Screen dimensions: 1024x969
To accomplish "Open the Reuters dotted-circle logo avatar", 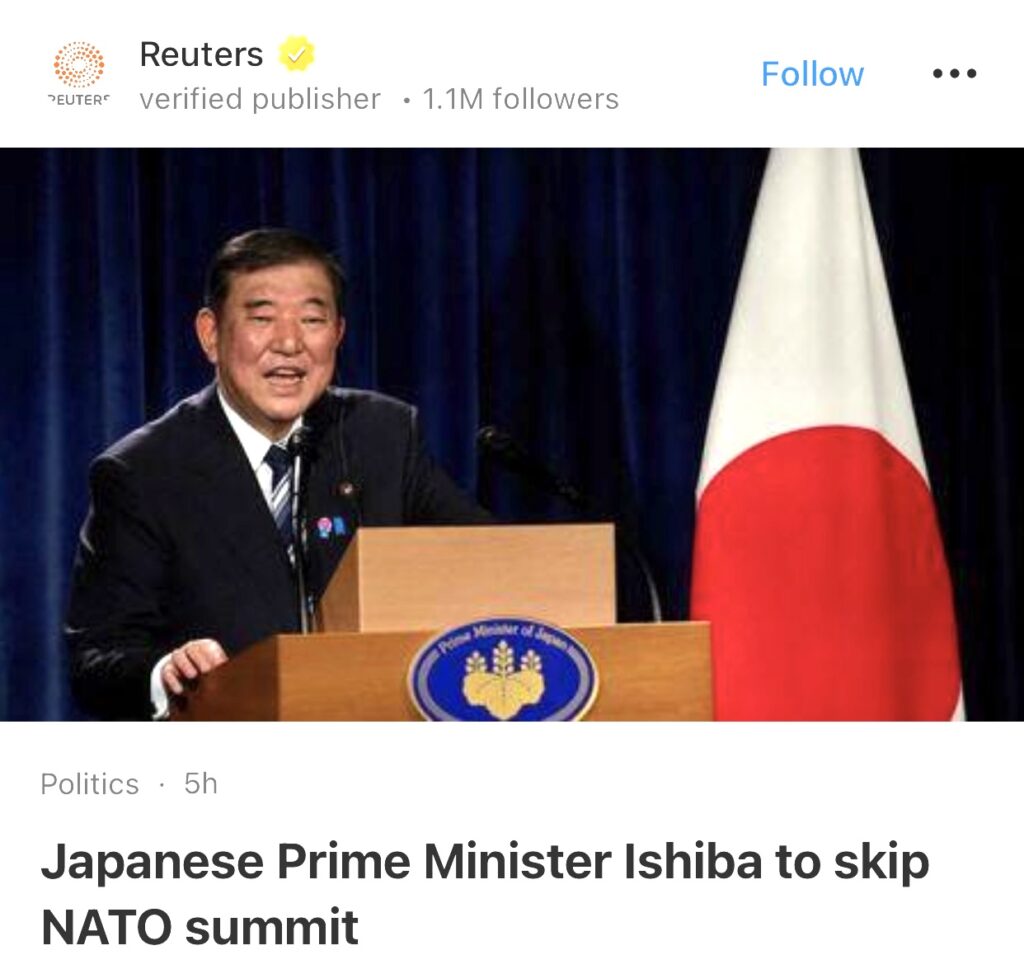I will 78,65.
